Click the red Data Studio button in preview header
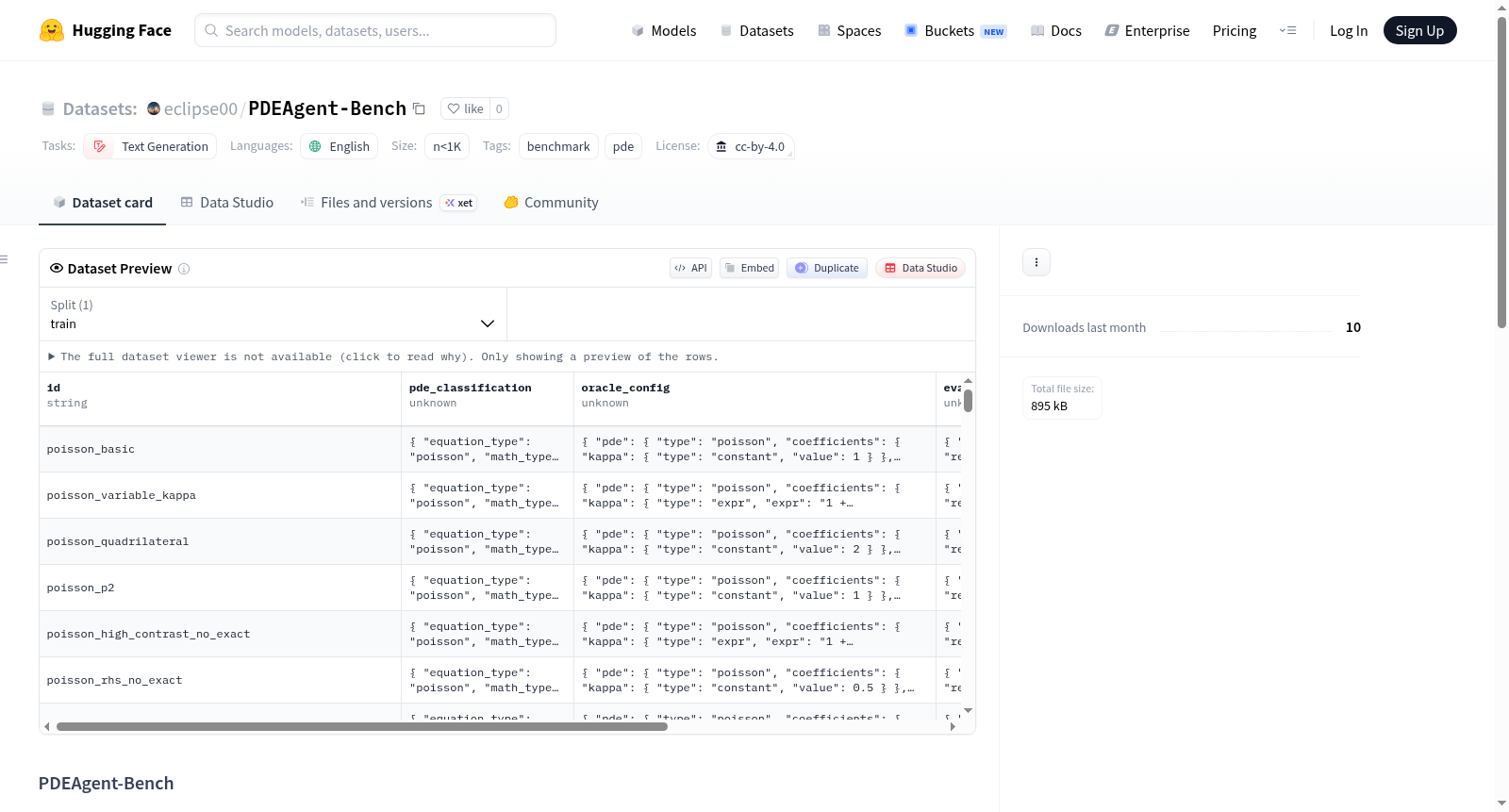This screenshot has height=812, width=1509. coord(920,268)
